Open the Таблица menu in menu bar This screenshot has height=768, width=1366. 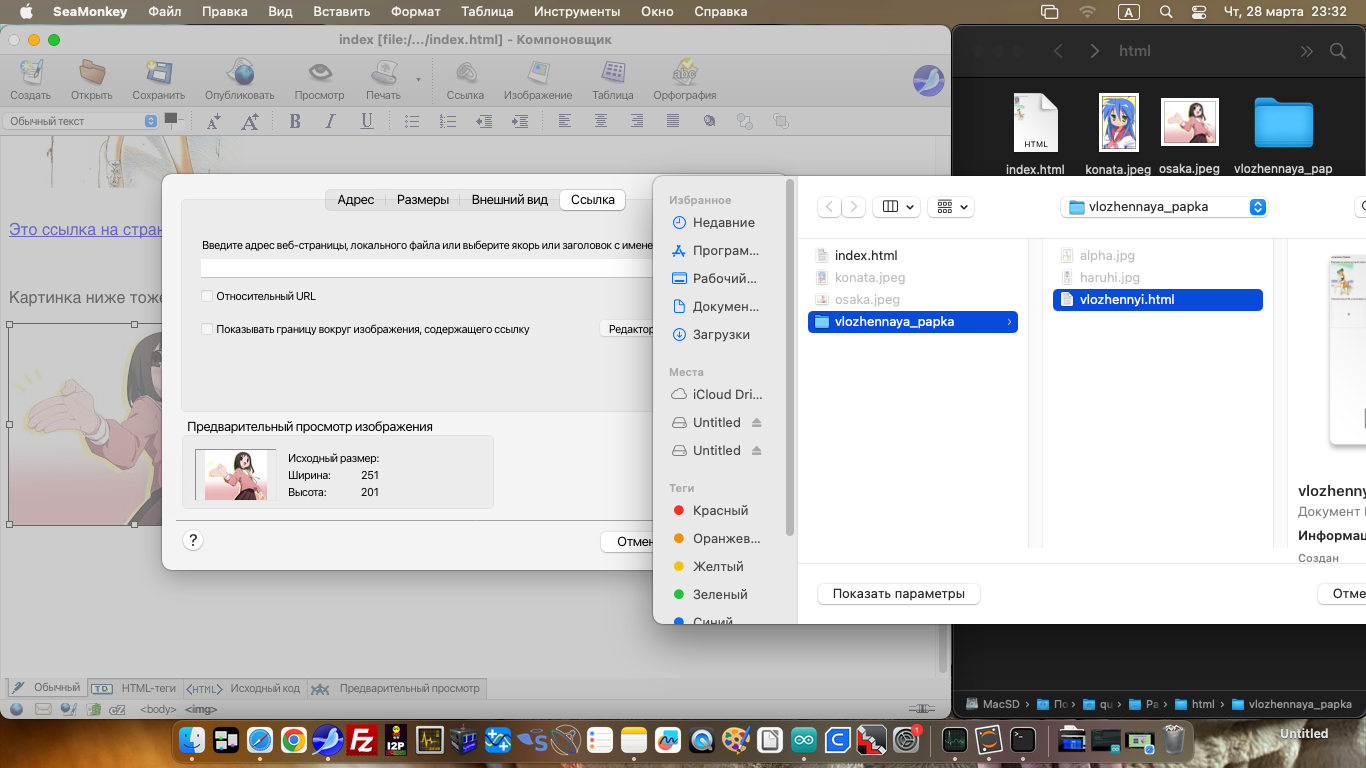coord(487,12)
